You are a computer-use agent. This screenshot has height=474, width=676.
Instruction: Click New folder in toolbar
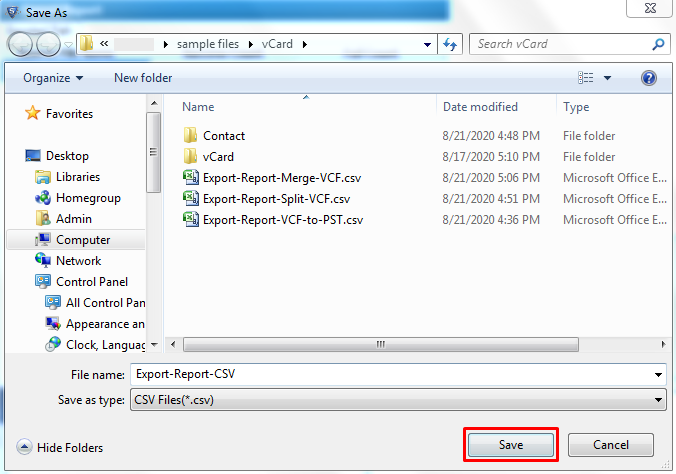(x=143, y=78)
